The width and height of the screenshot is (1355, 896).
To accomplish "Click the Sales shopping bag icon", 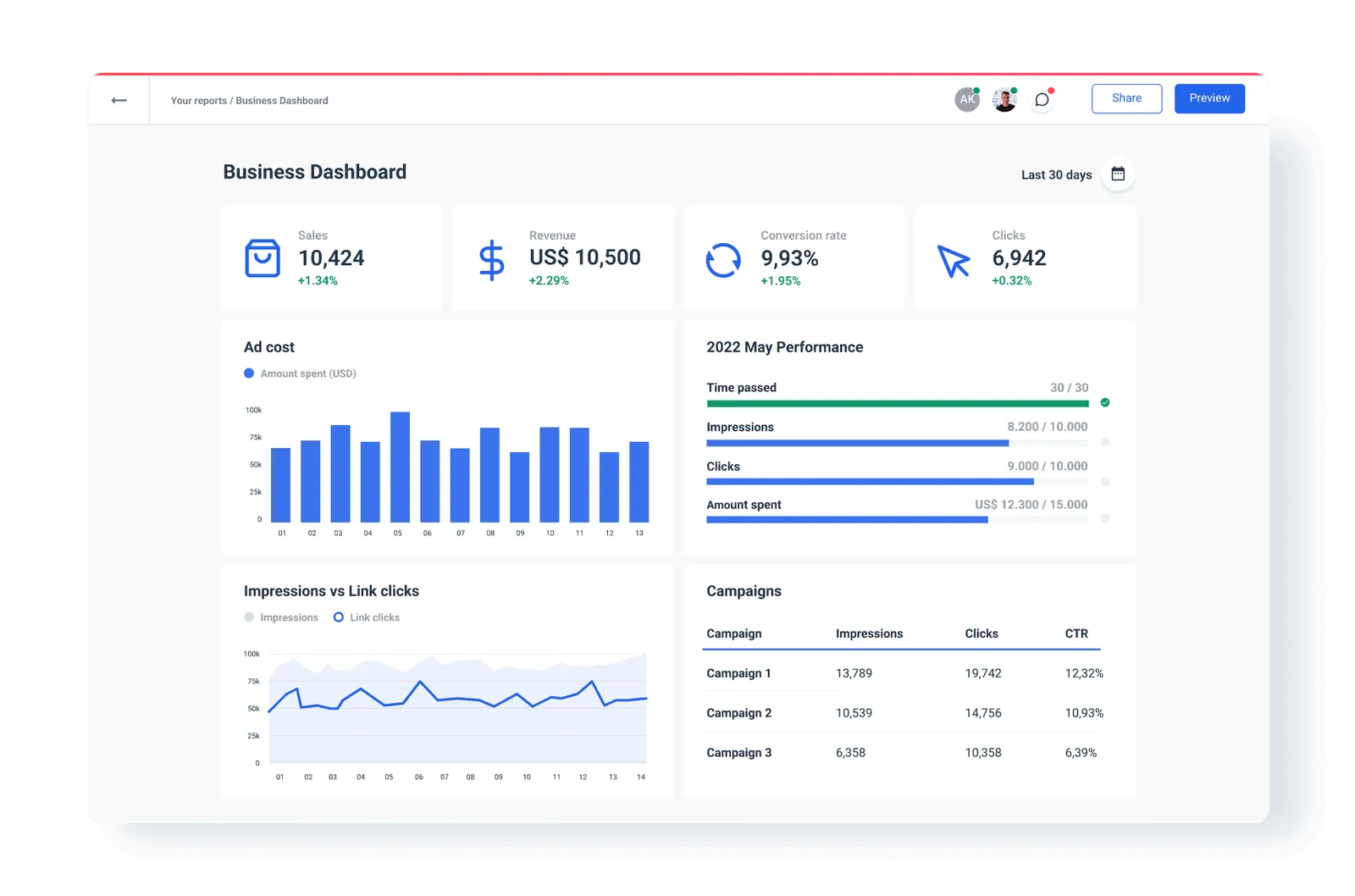I will click(263, 258).
